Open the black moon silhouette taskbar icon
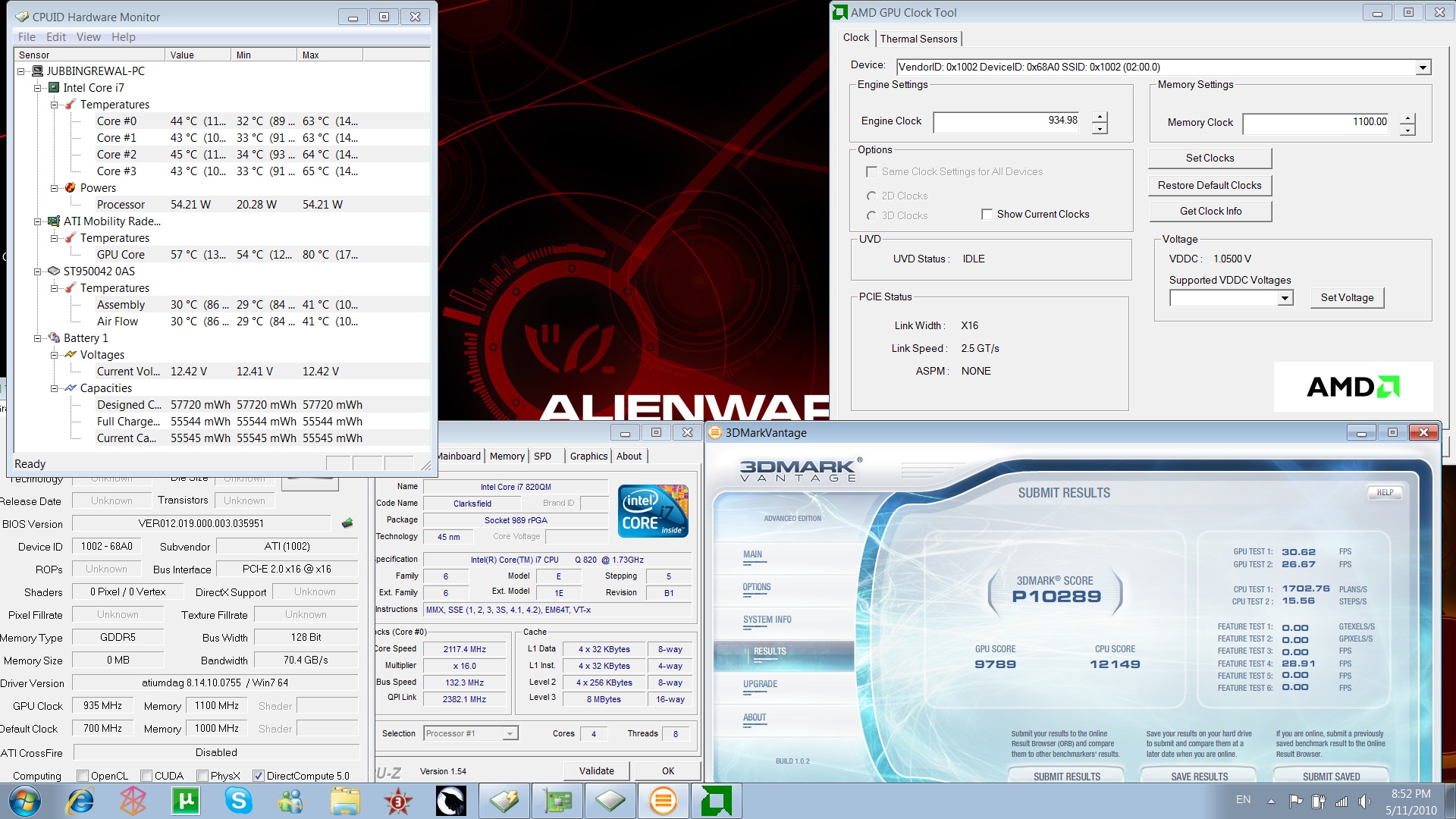 point(450,801)
